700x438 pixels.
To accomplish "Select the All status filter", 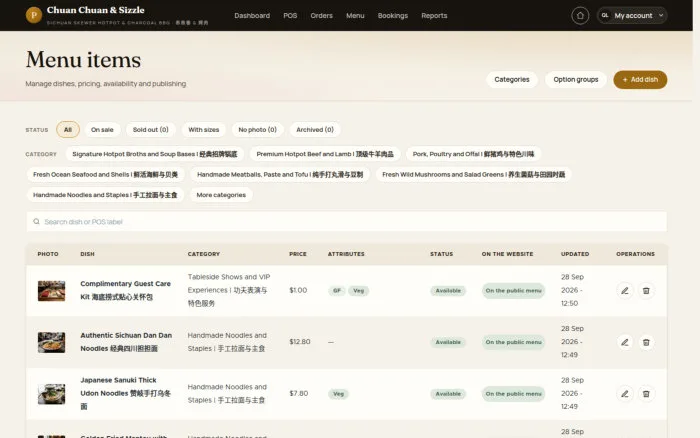I will pos(68,129).
